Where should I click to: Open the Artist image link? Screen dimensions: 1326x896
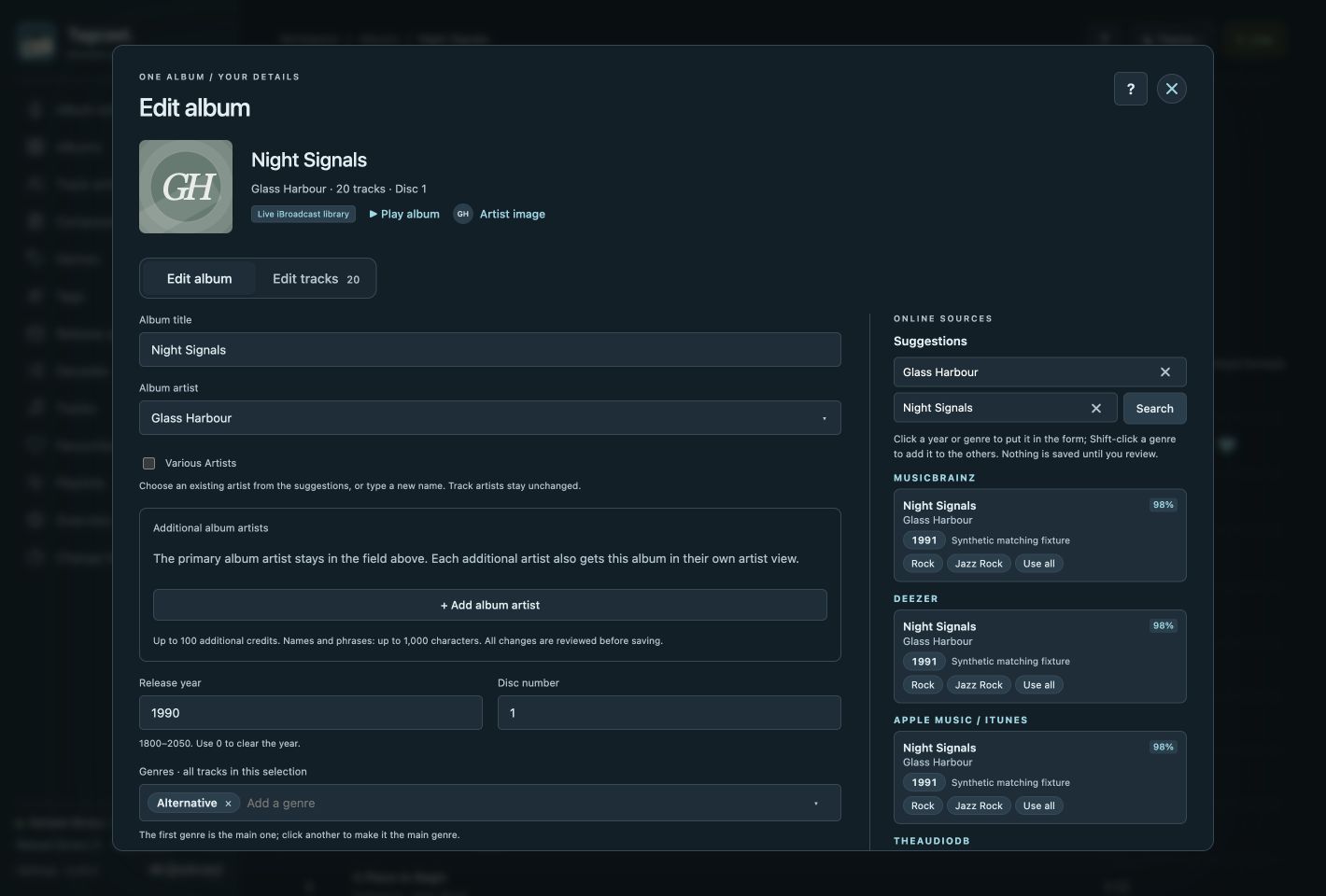click(513, 214)
